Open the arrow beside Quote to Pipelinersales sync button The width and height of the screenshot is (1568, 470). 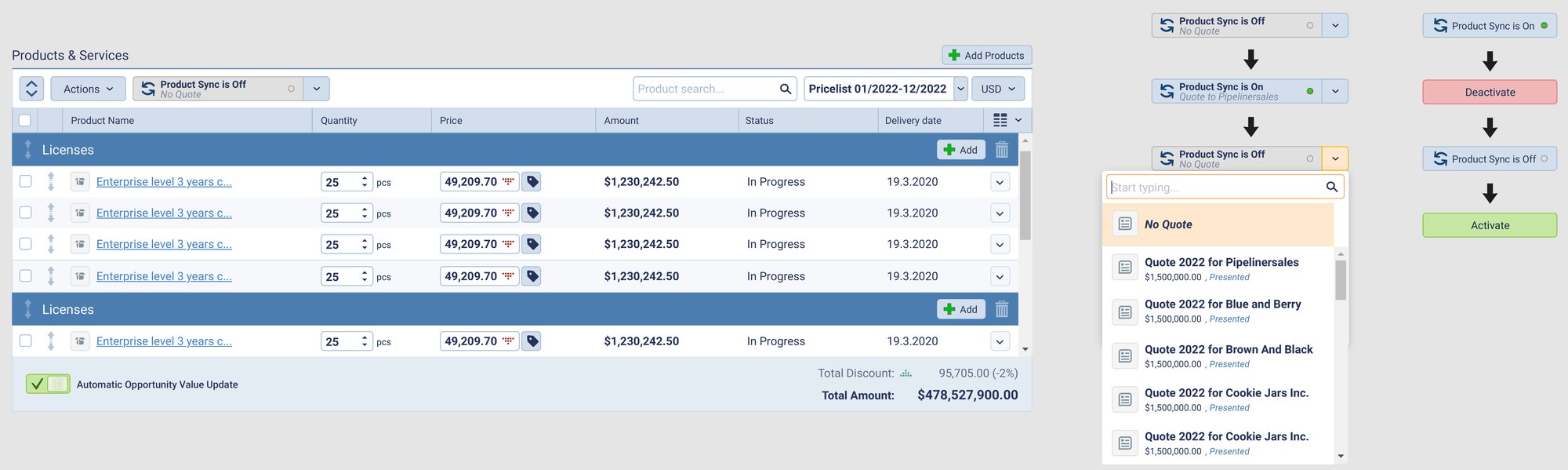1335,91
